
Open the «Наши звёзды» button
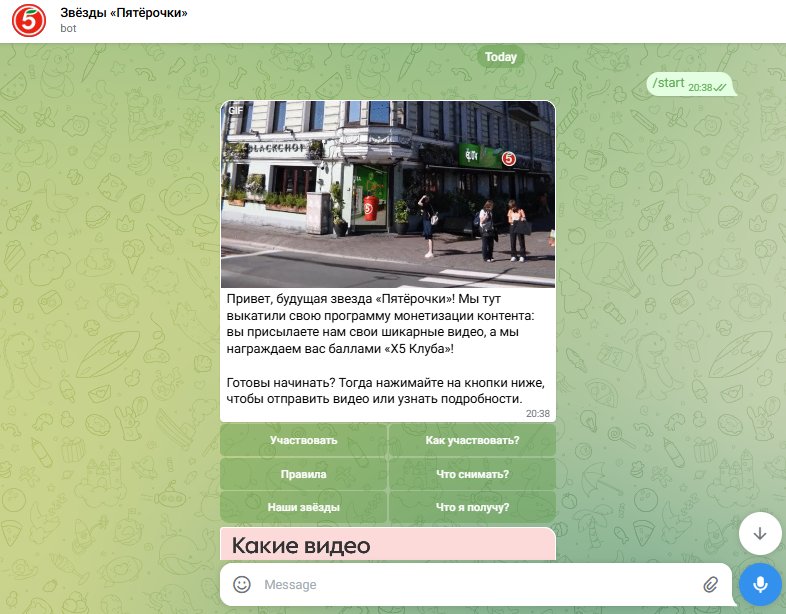point(303,507)
